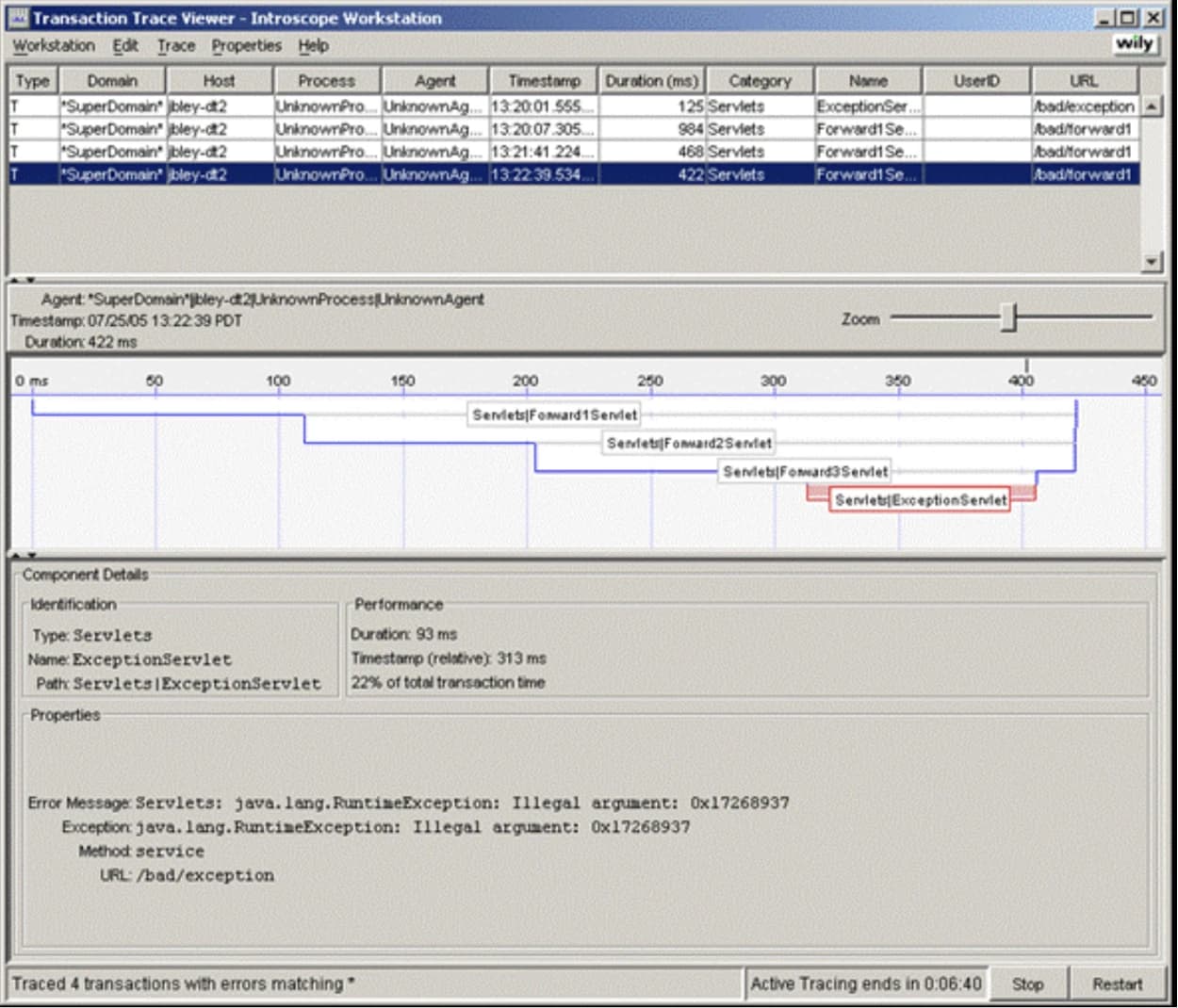Sort by Process column header
Viewport: 1178px width, 1008px height.
coord(327,81)
